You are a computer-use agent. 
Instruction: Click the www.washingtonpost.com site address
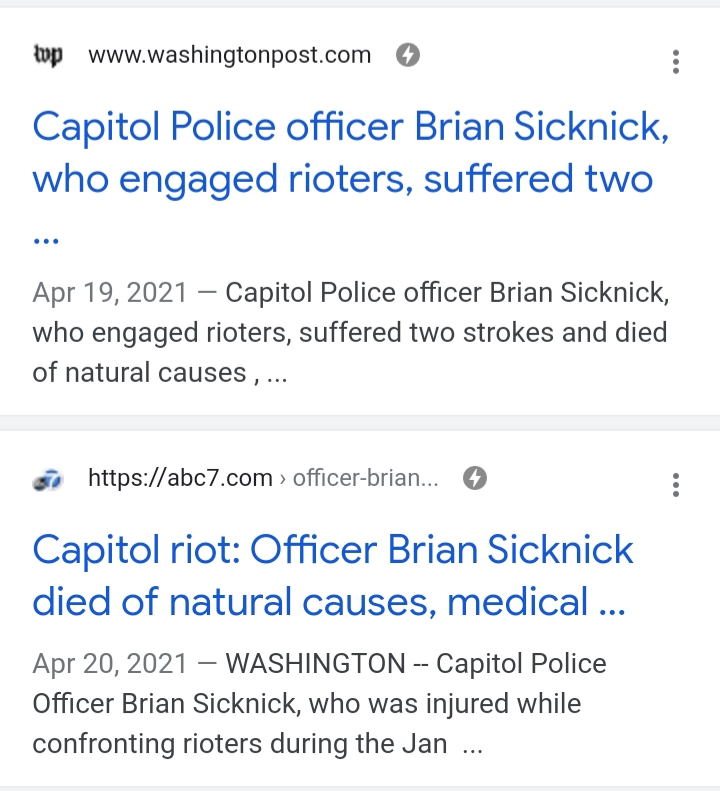[x=229, y=55]
